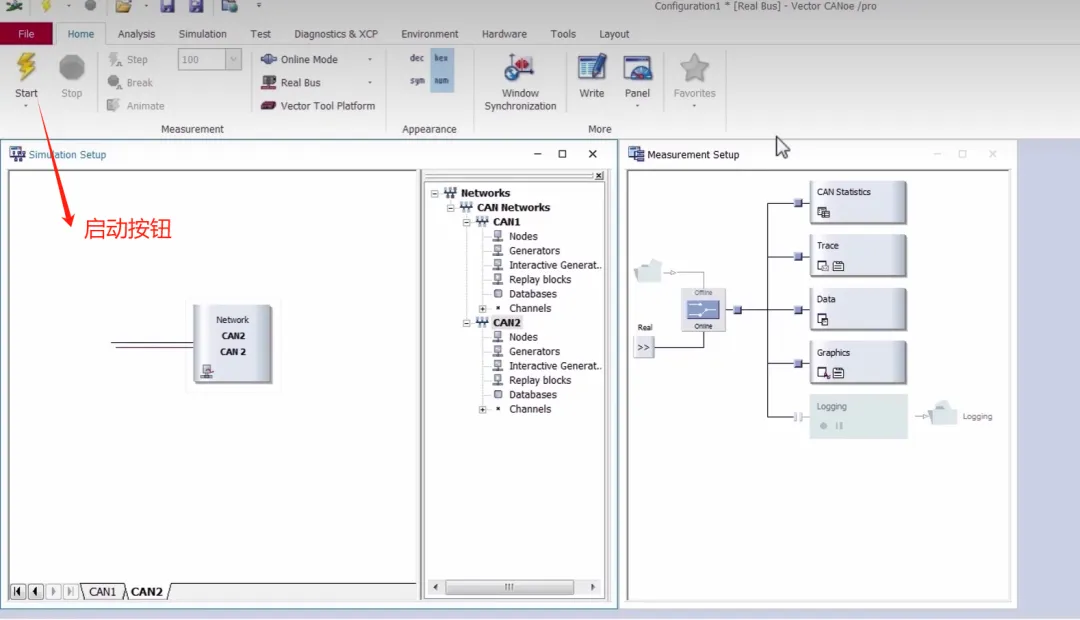Click the Step icon in Measurement group

114,59
